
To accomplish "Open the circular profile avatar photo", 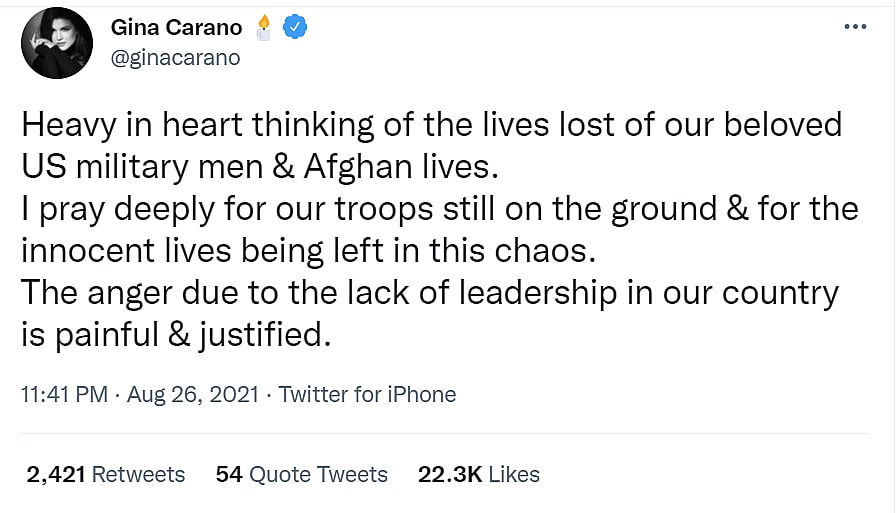I will tap(57, 42).
